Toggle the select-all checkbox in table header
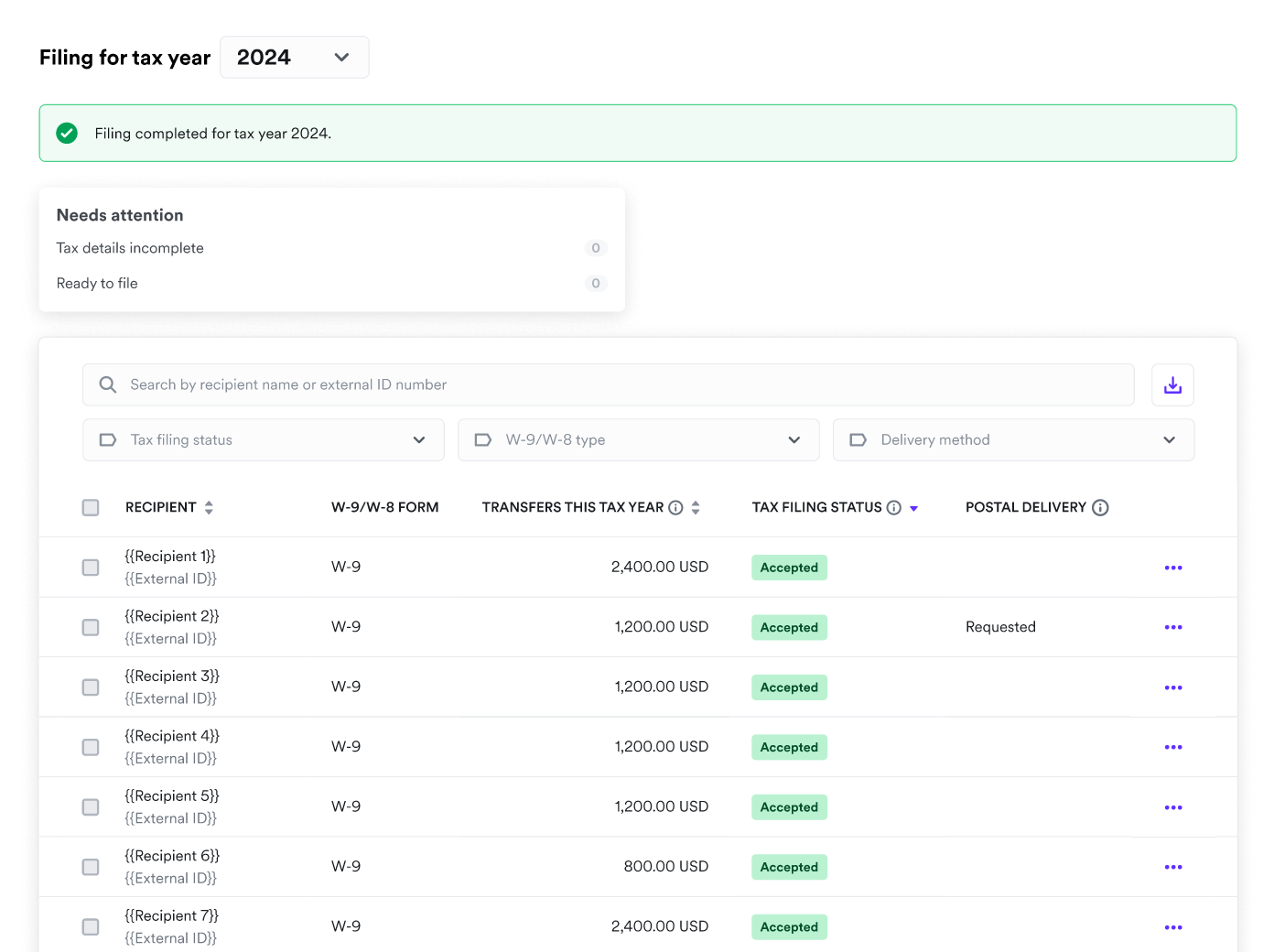The height and width of the screenshot is (952, 1274). pyautogui.click(x=91, y=508)
